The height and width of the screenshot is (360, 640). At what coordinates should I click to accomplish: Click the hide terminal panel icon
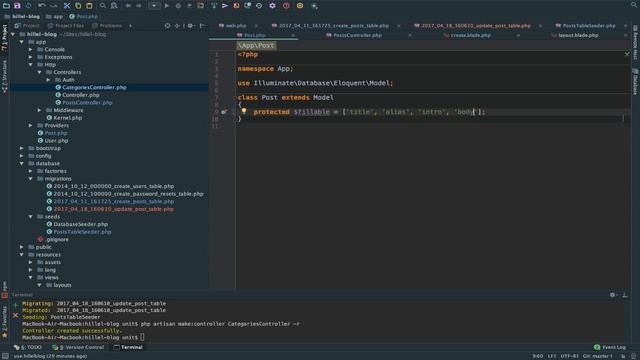tap(625, 295)
